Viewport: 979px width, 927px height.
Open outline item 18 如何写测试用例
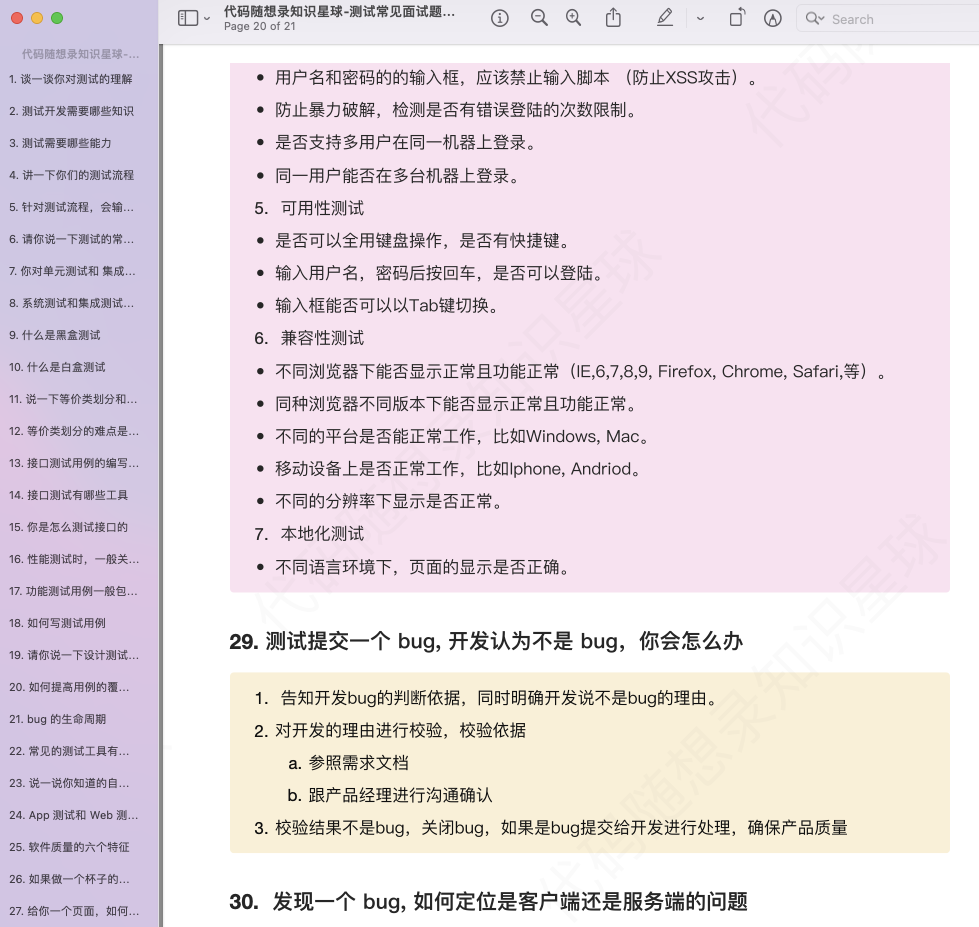[57, 623]
